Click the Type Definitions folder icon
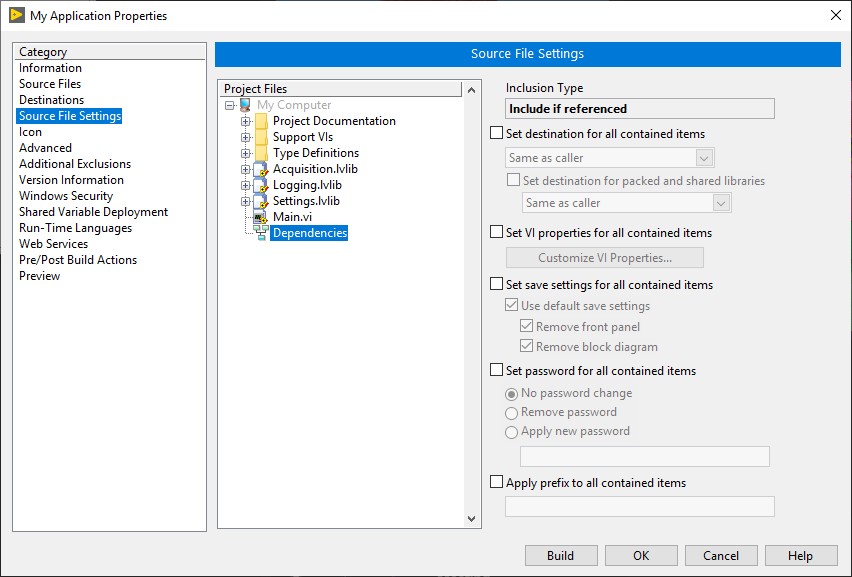Image resolution: width=852 pixels, height=577 pixels. (x=261, y=153)
